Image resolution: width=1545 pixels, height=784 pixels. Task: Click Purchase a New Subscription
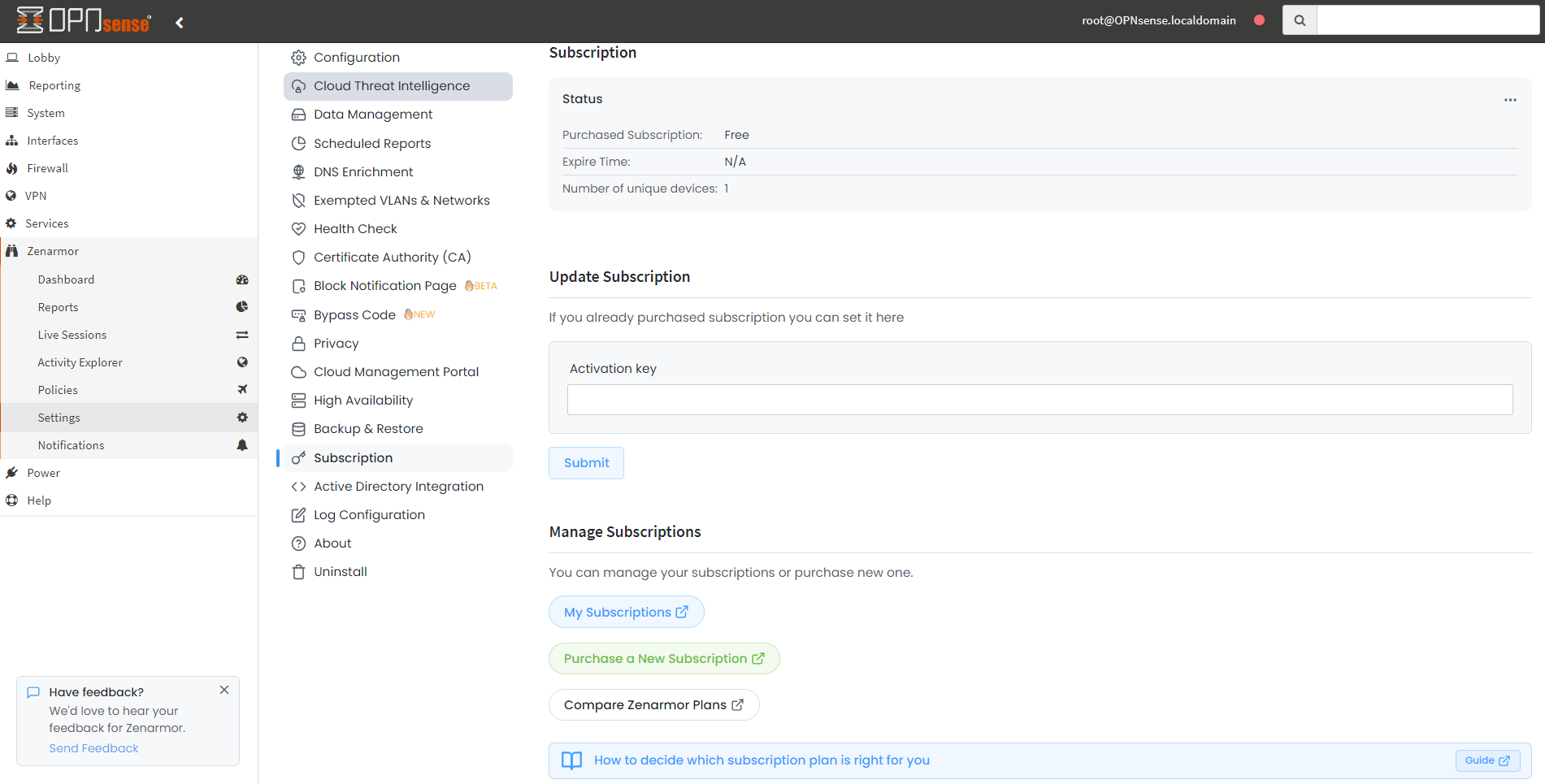click(x=664, y=659)
